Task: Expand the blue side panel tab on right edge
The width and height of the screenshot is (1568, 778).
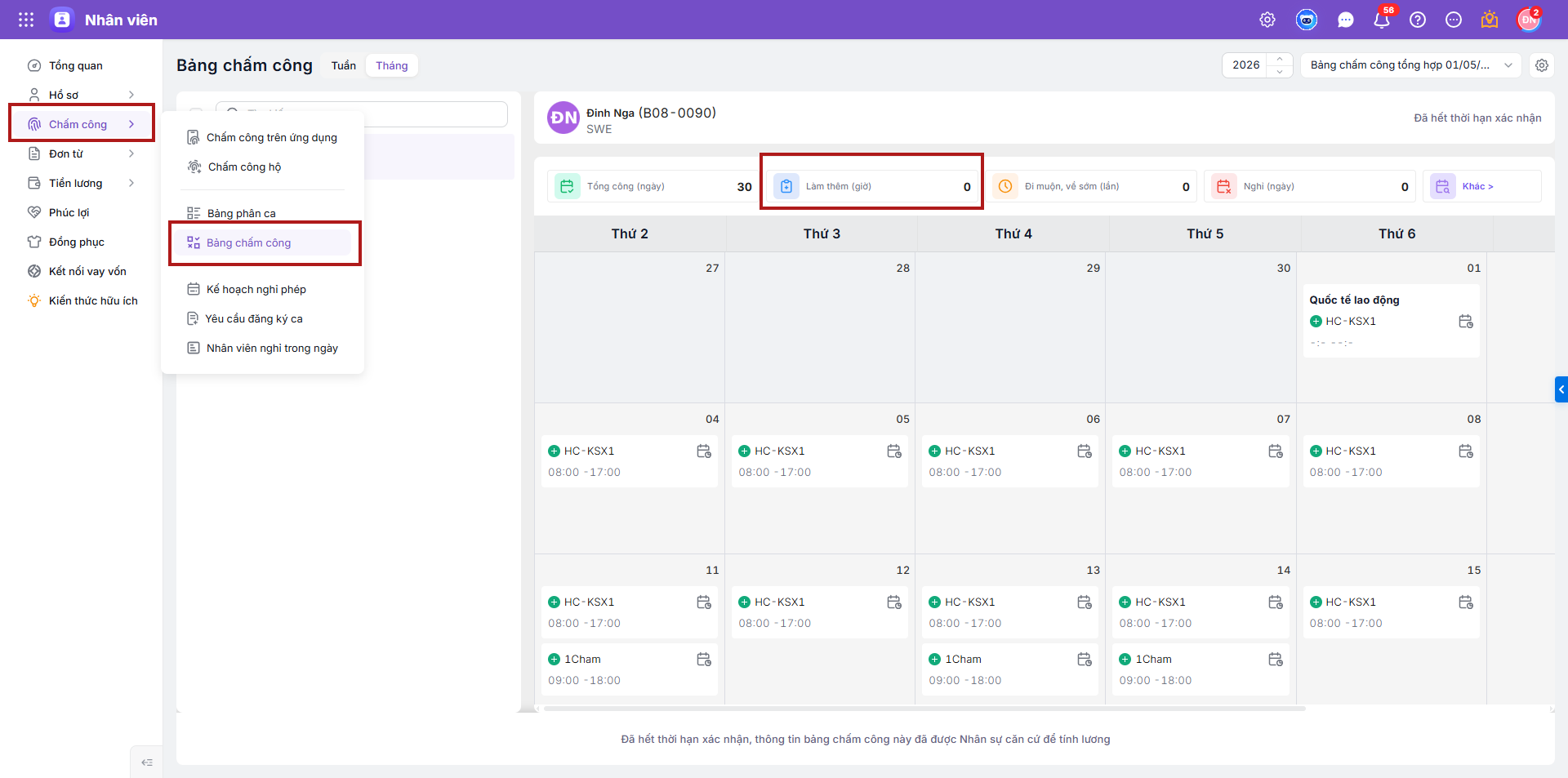Action: click(x=1561, y=389)
